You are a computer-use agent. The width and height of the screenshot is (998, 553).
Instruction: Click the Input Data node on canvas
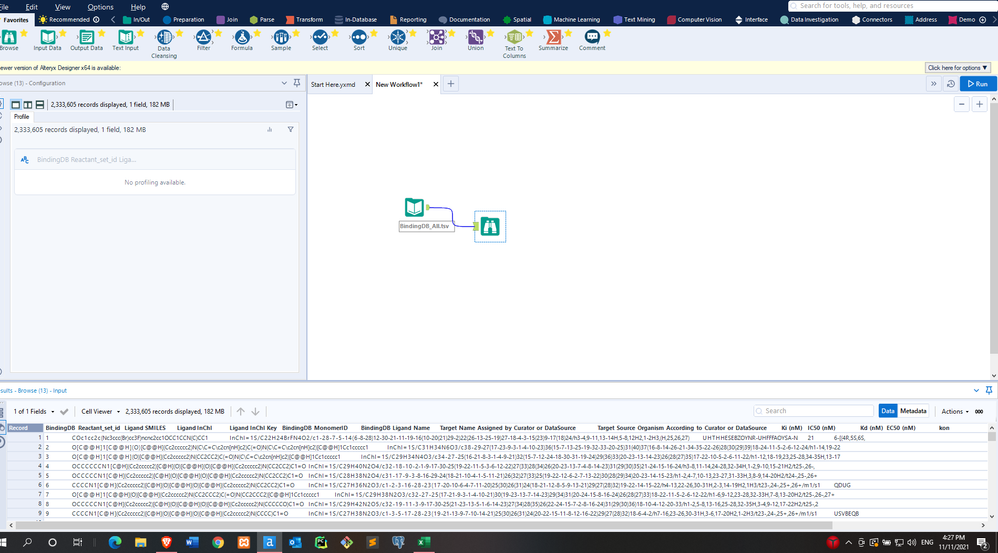[x=414, y=207]
